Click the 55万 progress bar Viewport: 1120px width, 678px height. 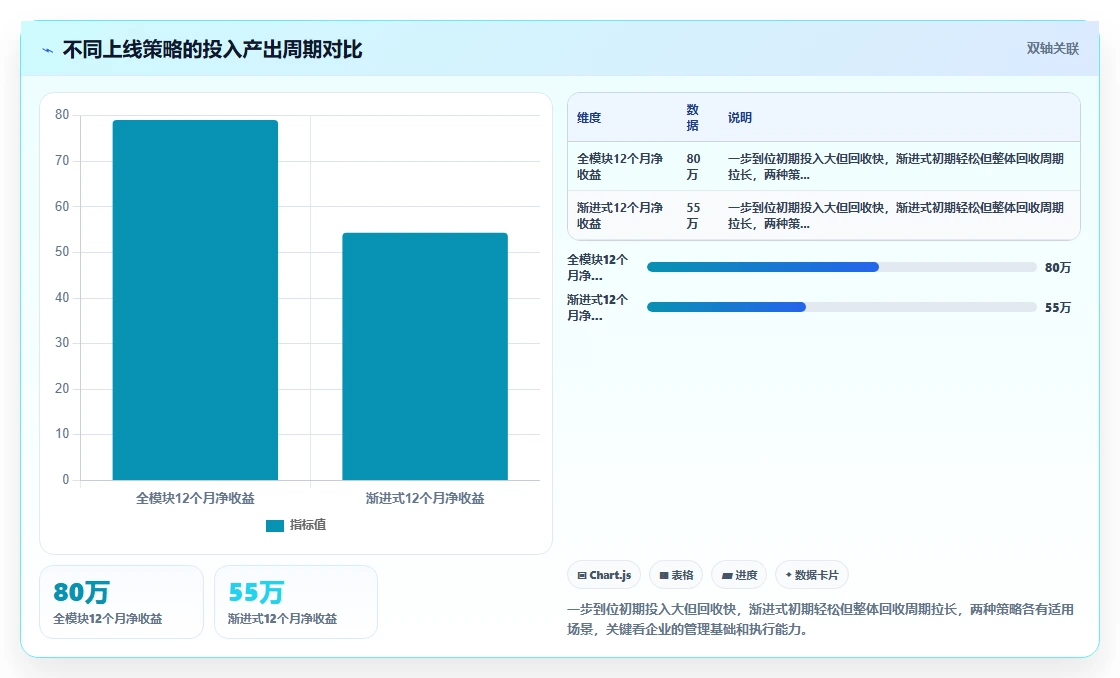(x=841, y=307)
